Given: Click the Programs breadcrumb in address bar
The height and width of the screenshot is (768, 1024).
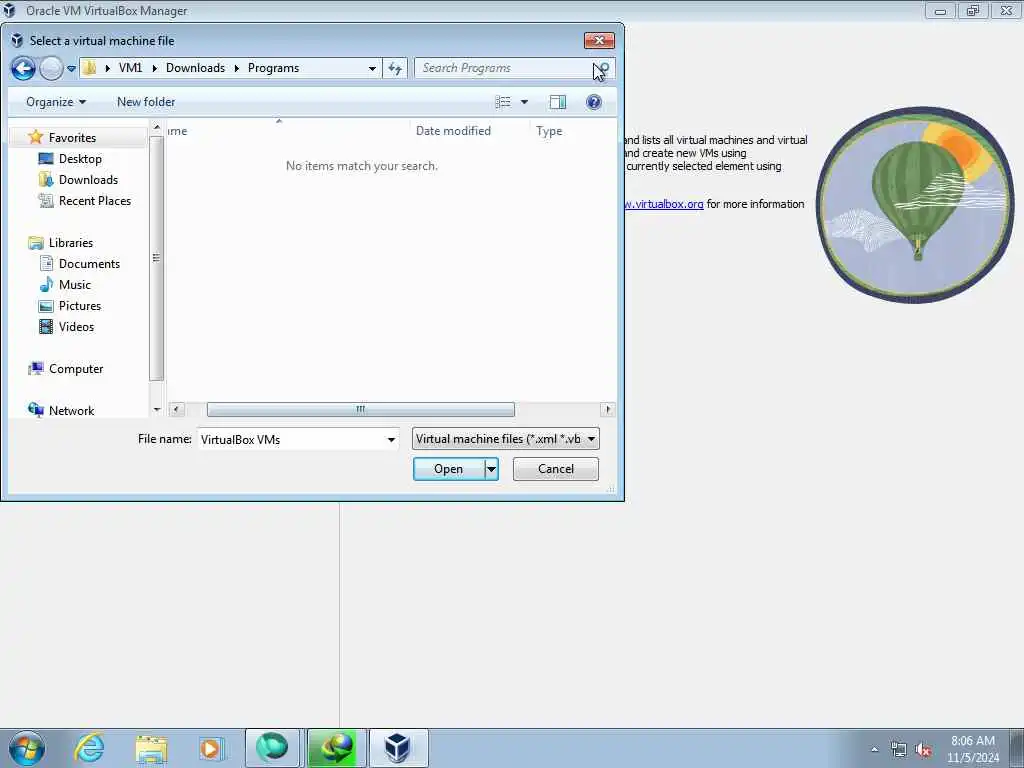Looking at the screenshot, I should pyautogui.click(x=273, y=68).
